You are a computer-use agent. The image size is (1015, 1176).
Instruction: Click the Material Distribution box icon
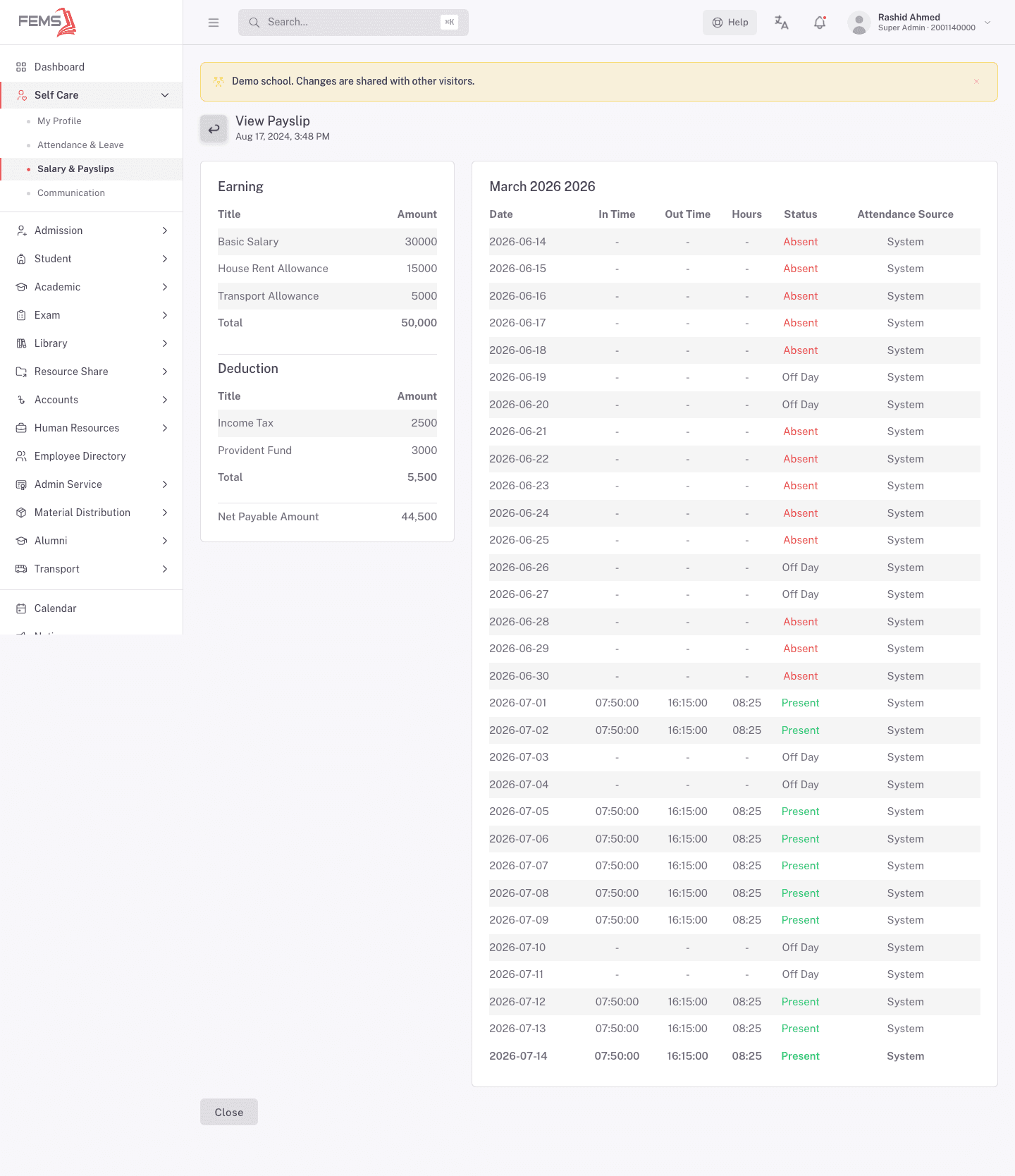click(21, 513)
